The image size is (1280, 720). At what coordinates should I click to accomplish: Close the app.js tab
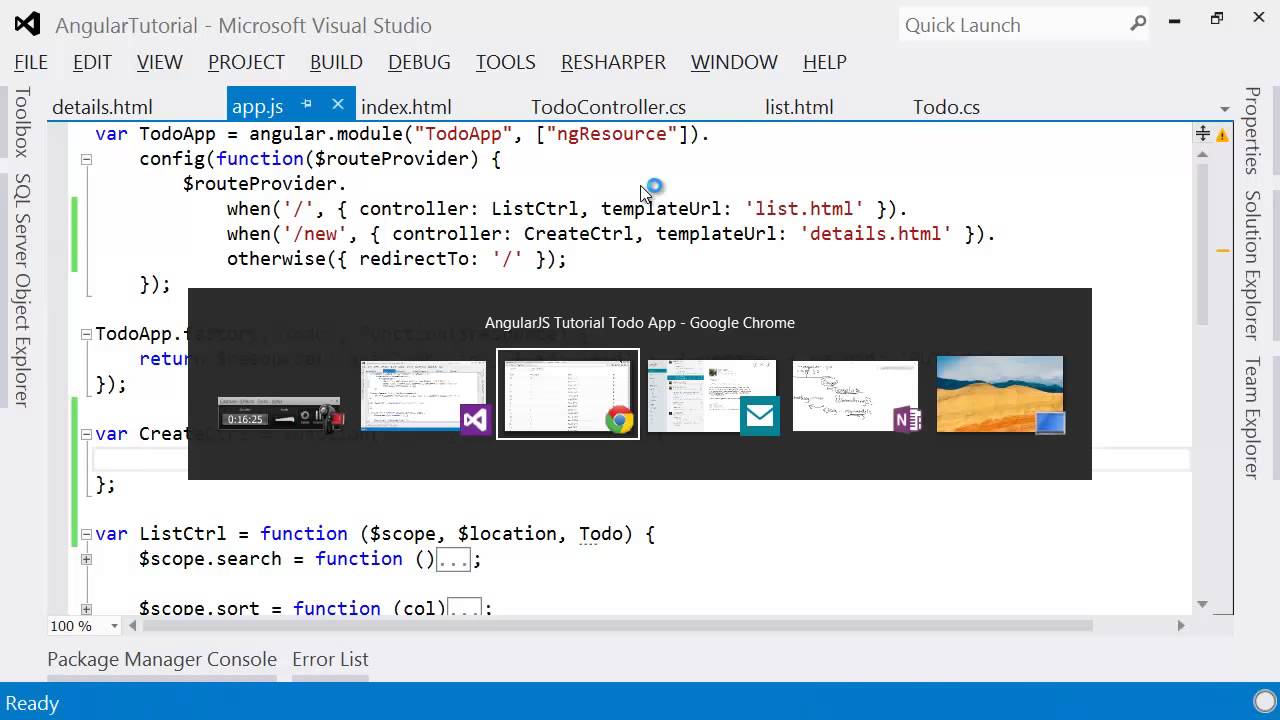point(338,104)
